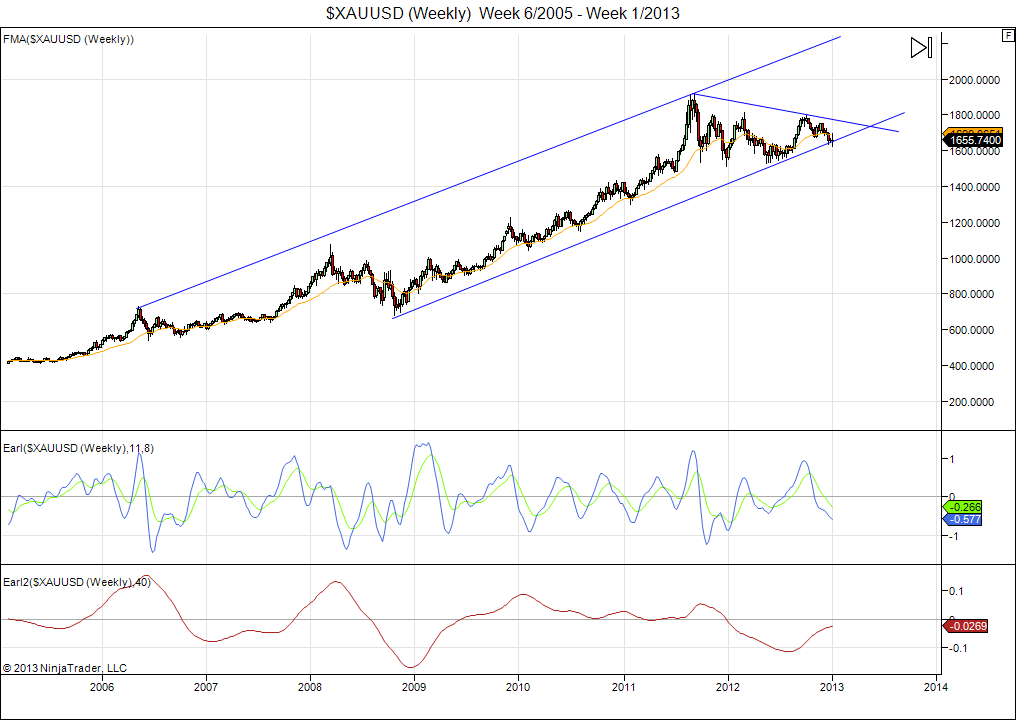The height and width of the screenshot is (720, 1016).
Task: Click the 2006 label on time axis
Action: (x=101, y=687)
